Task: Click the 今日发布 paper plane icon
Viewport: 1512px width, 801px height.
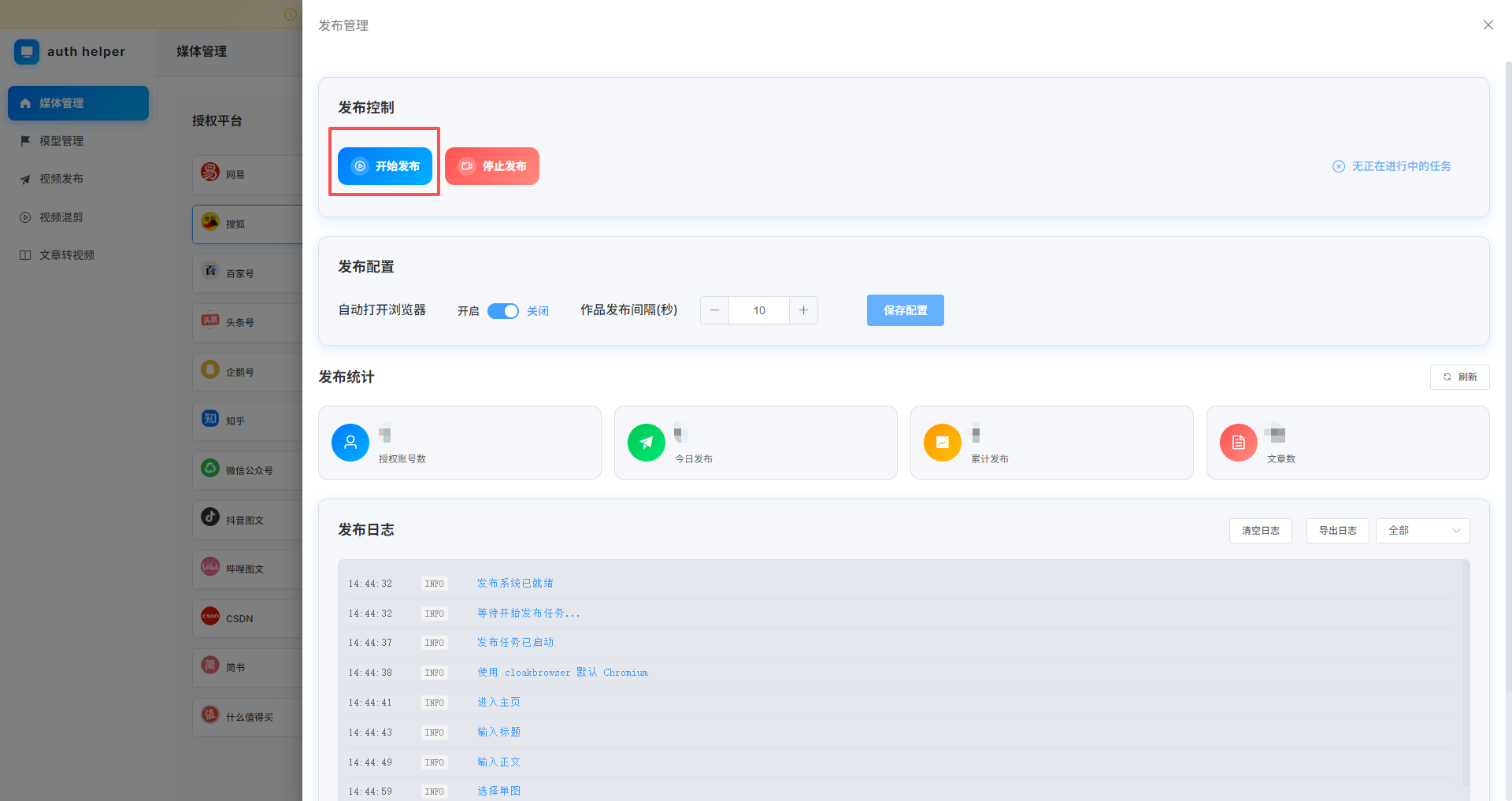Action: pos(647,443)
